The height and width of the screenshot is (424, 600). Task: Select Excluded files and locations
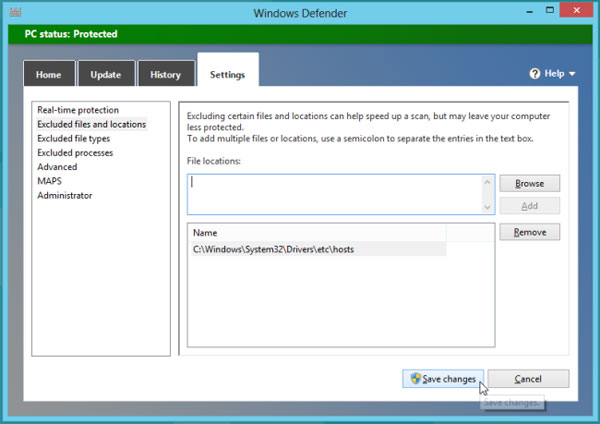(91, 124)
